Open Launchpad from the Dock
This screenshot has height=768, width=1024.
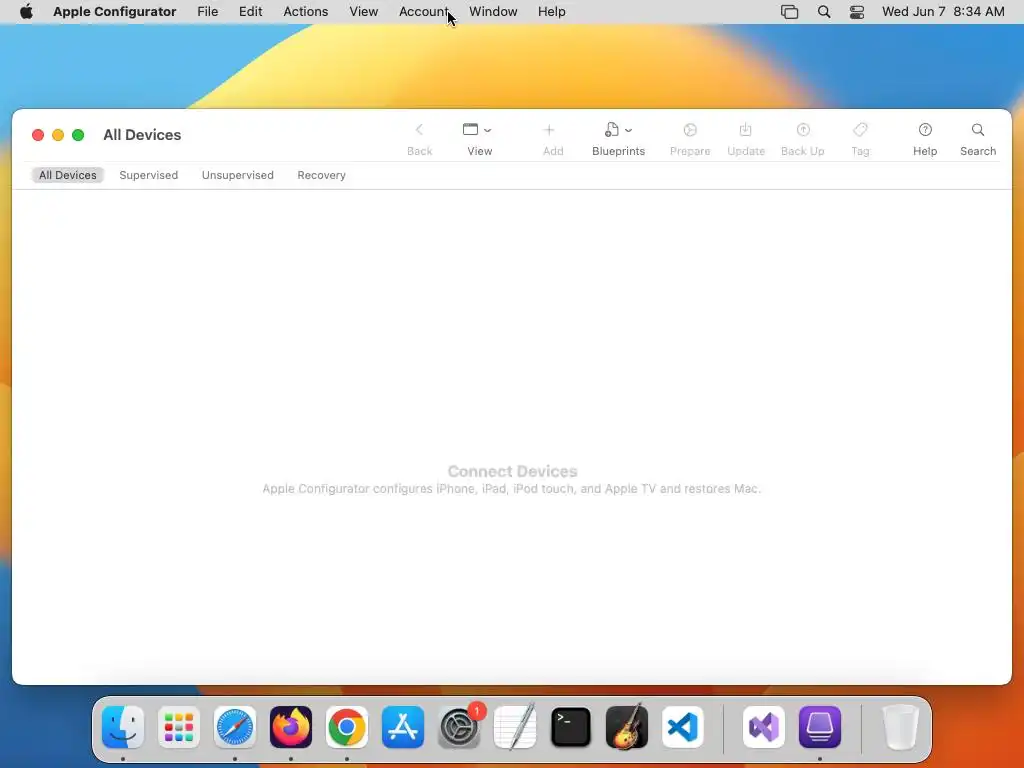tap(179, 727)
